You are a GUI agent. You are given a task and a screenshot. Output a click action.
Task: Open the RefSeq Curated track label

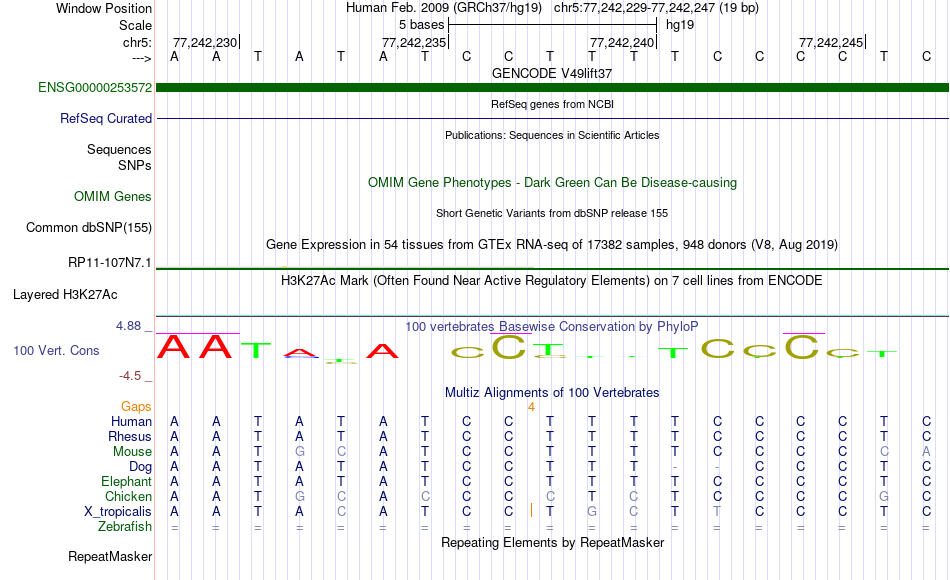[105, 118]
